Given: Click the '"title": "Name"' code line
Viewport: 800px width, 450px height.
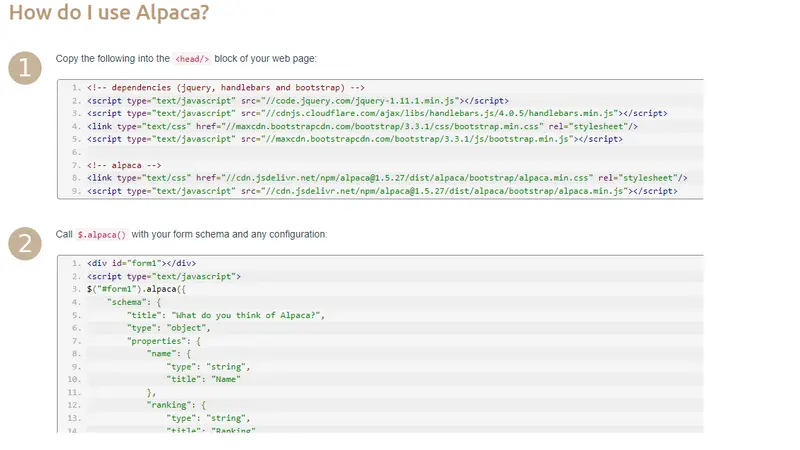Looking at the screenshot, I should point(203,379).
